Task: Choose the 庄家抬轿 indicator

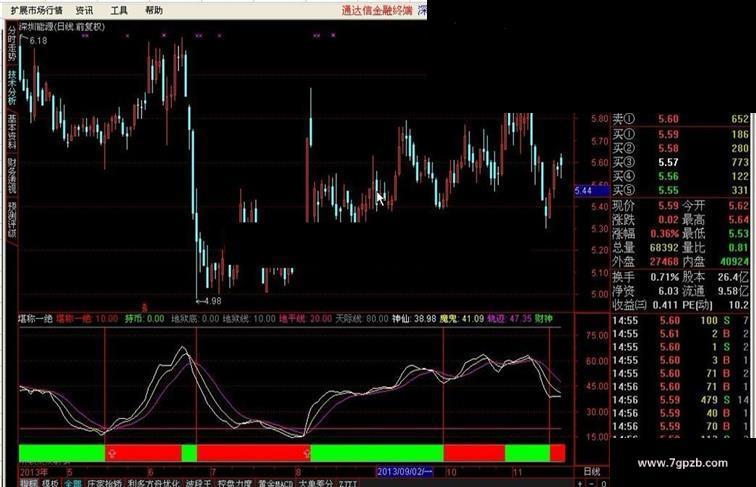Action: coord(105,483)
